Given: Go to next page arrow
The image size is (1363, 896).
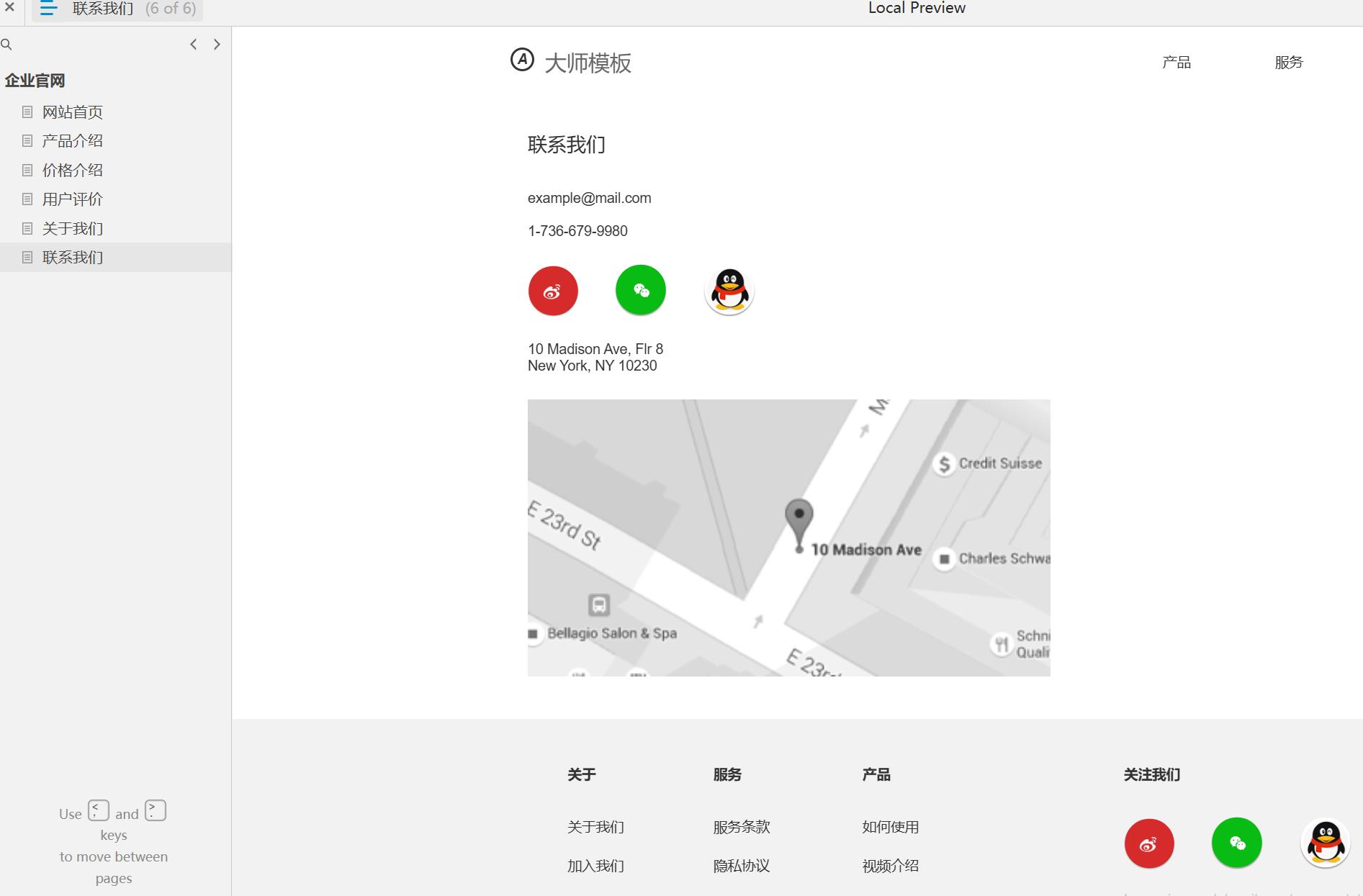Looking at the screenshot, I should point(217,45).
